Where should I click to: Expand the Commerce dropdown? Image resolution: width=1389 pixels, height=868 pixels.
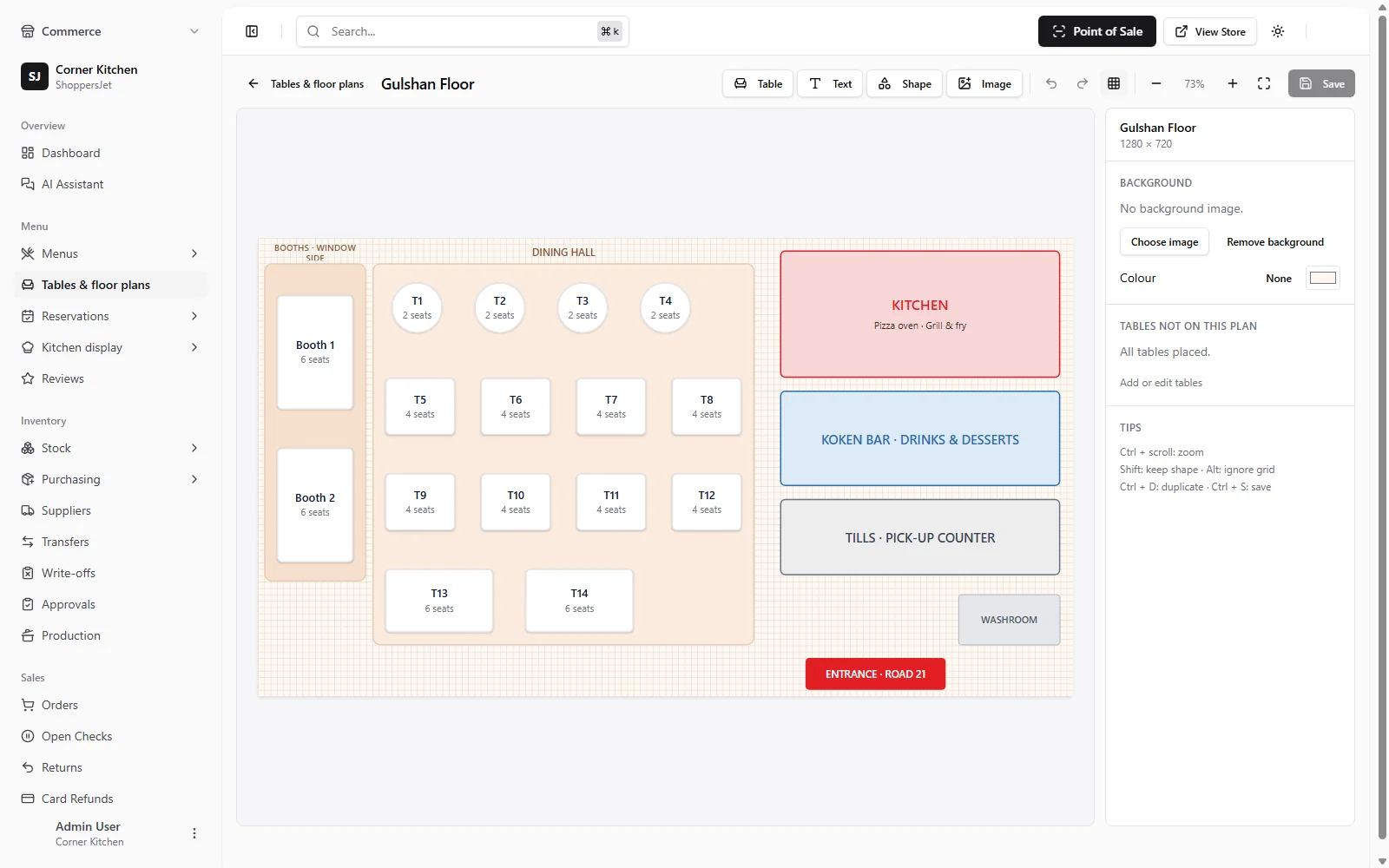coord(194,31)
